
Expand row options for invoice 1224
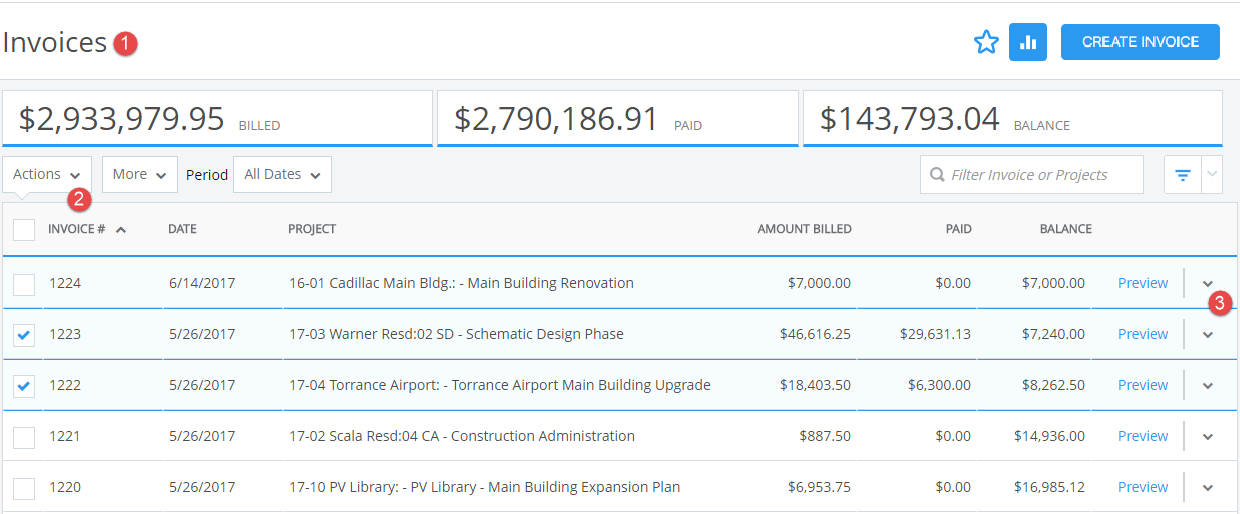(x=1208, y=284)
